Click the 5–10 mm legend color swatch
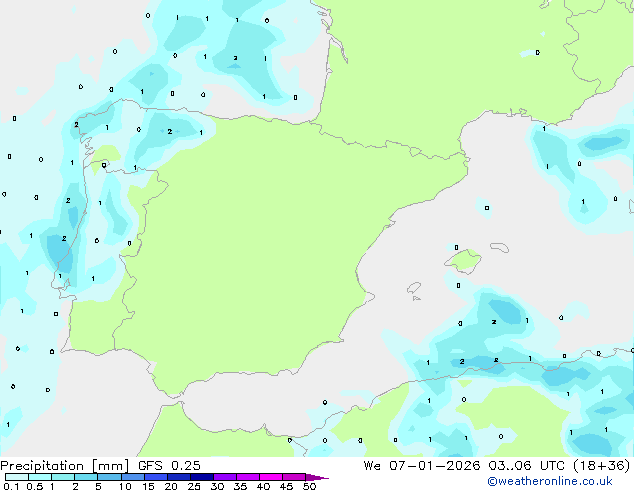634x490 pixels. pyautogui.click(x=110, y=477)
